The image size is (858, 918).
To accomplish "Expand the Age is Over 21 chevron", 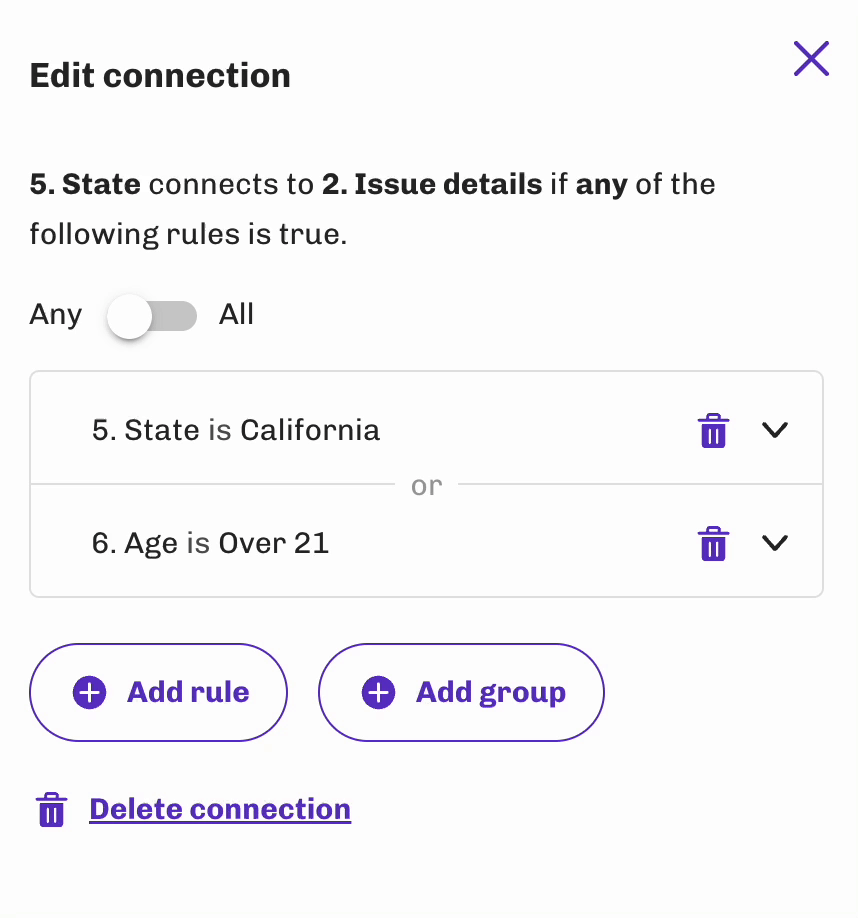I will (775, 543).
